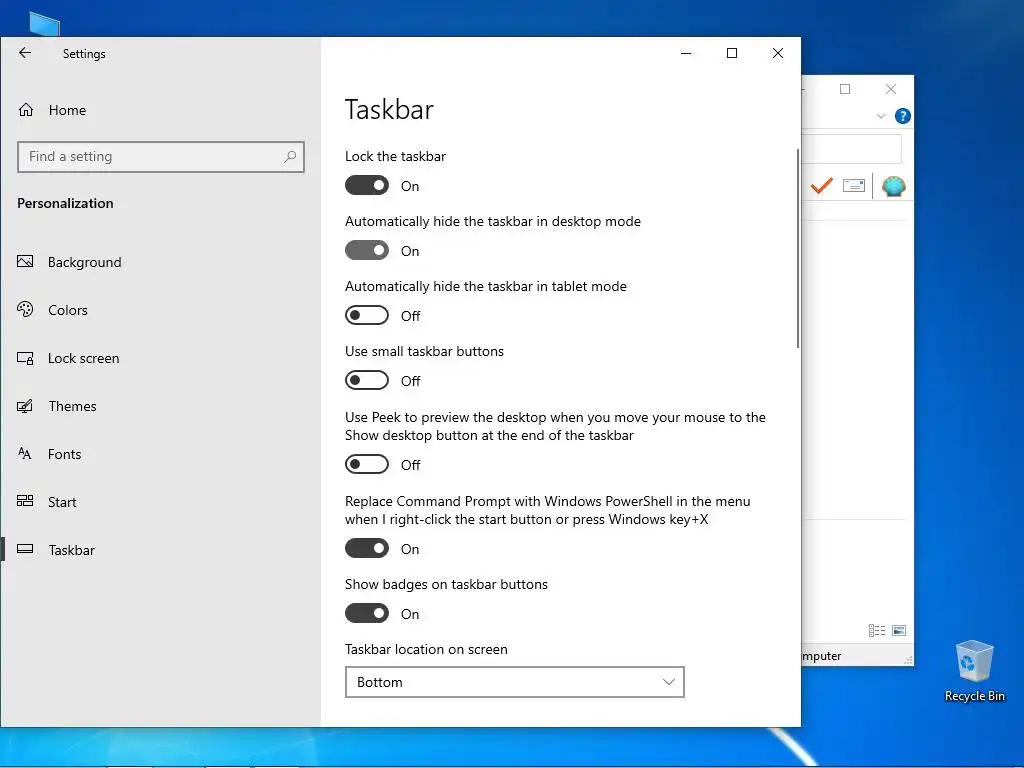Toggle auto-hide taskbar in desktop mode
1024x768 pixels.
pyautogui.click(x=367, y=250)
